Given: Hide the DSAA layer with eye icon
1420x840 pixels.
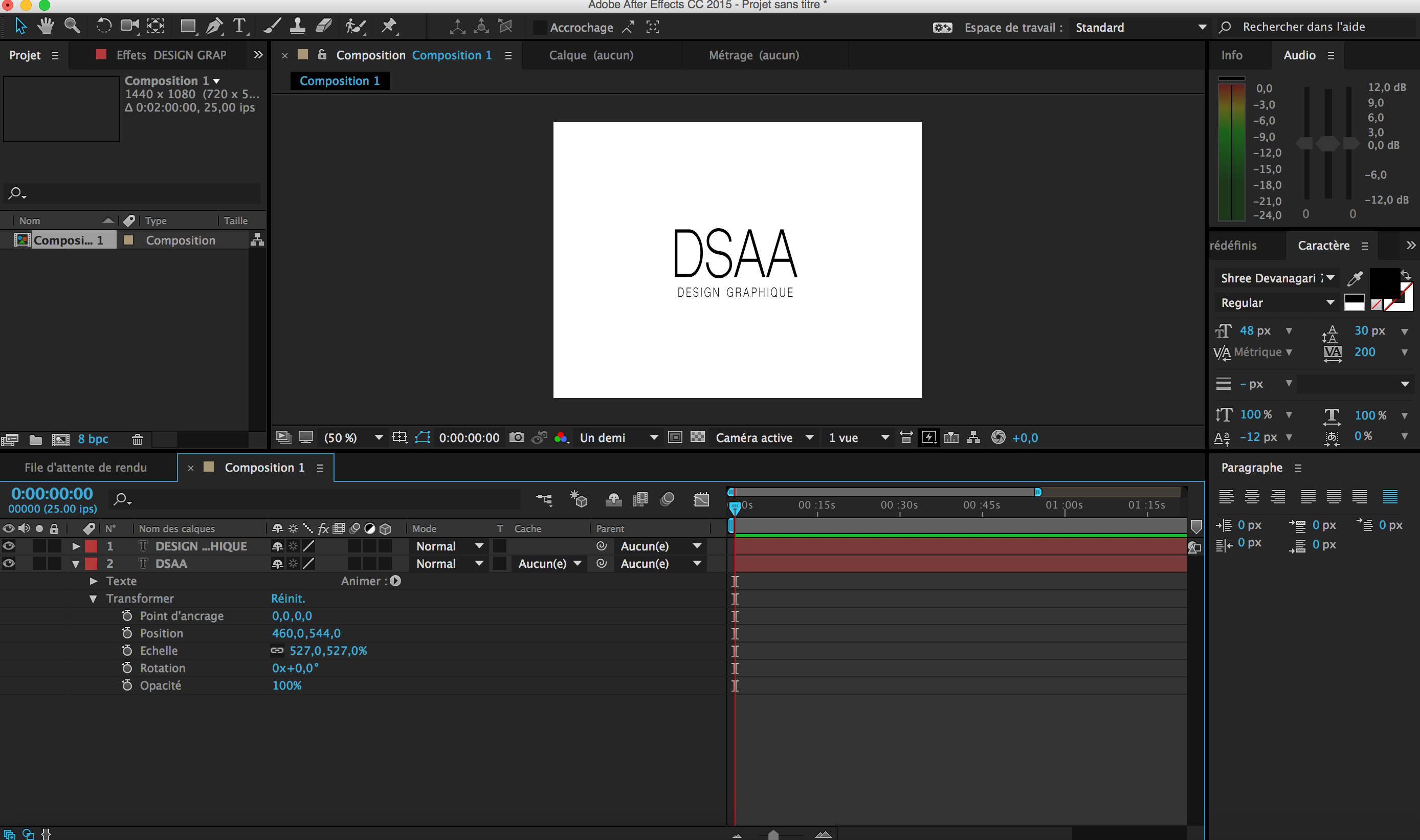Looking at the screenshot, I should click(x=9, y=564).
